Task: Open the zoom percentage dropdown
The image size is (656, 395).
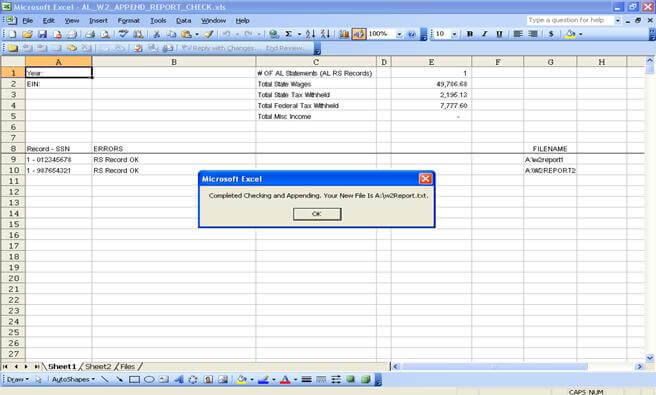Action: pos(399,34)
